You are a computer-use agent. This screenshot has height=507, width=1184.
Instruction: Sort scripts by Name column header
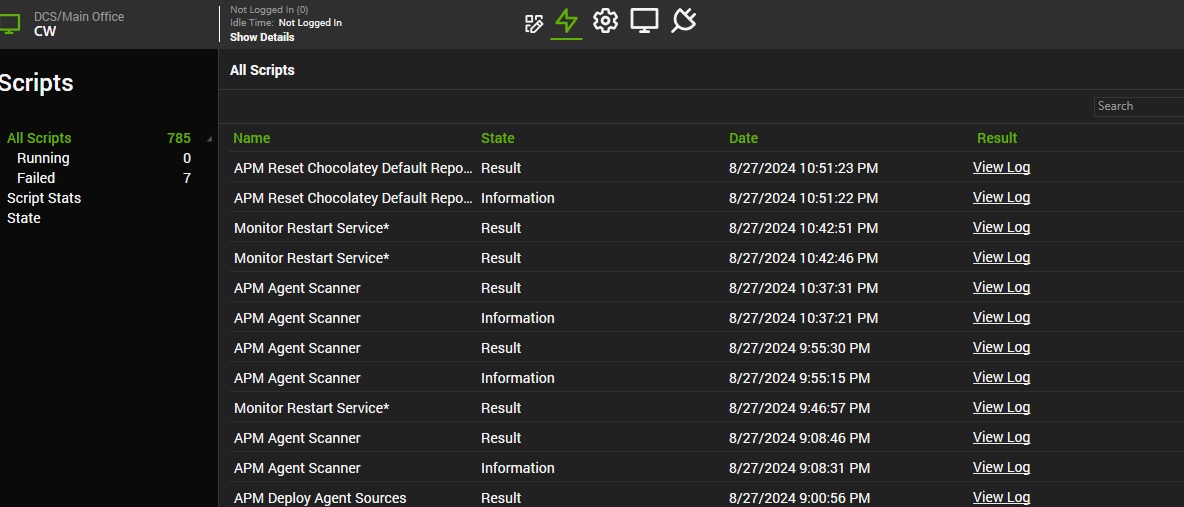(x=252, y=138)
